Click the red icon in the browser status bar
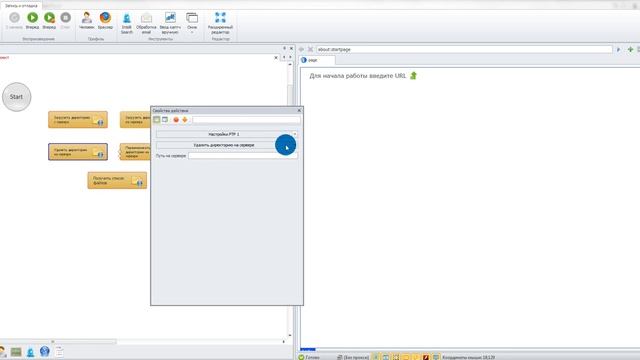Screen dimensions: 640x360 pyautogui.click(x=426, y=357)
